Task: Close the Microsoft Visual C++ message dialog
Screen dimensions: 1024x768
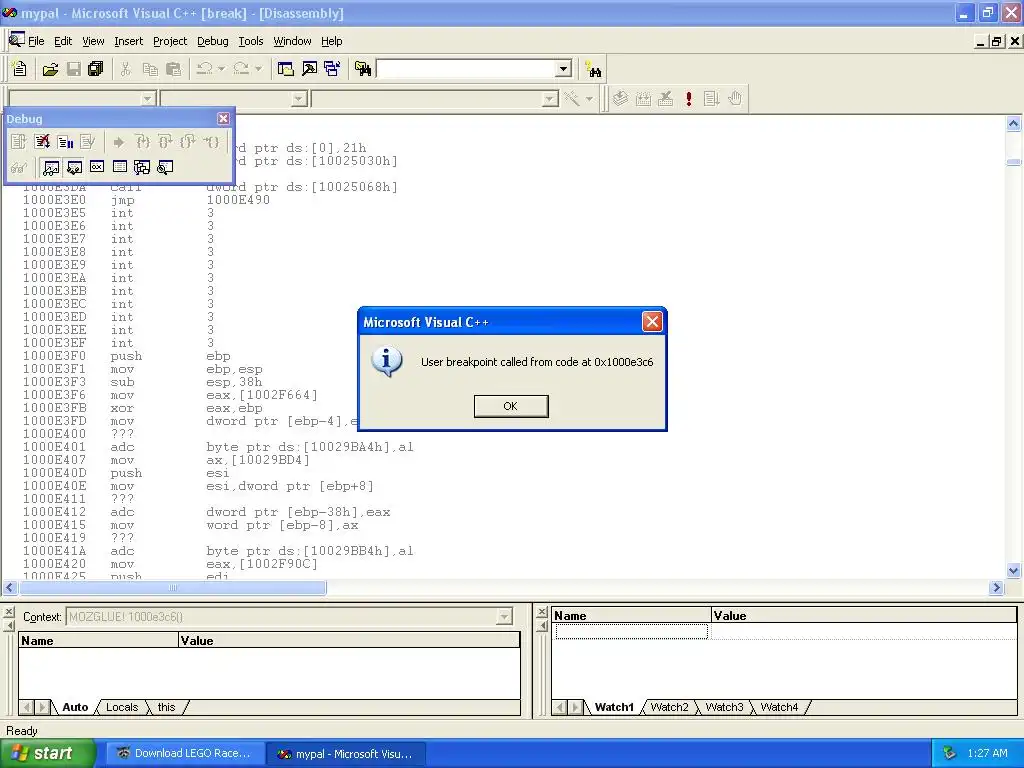Action: (652, 321)
